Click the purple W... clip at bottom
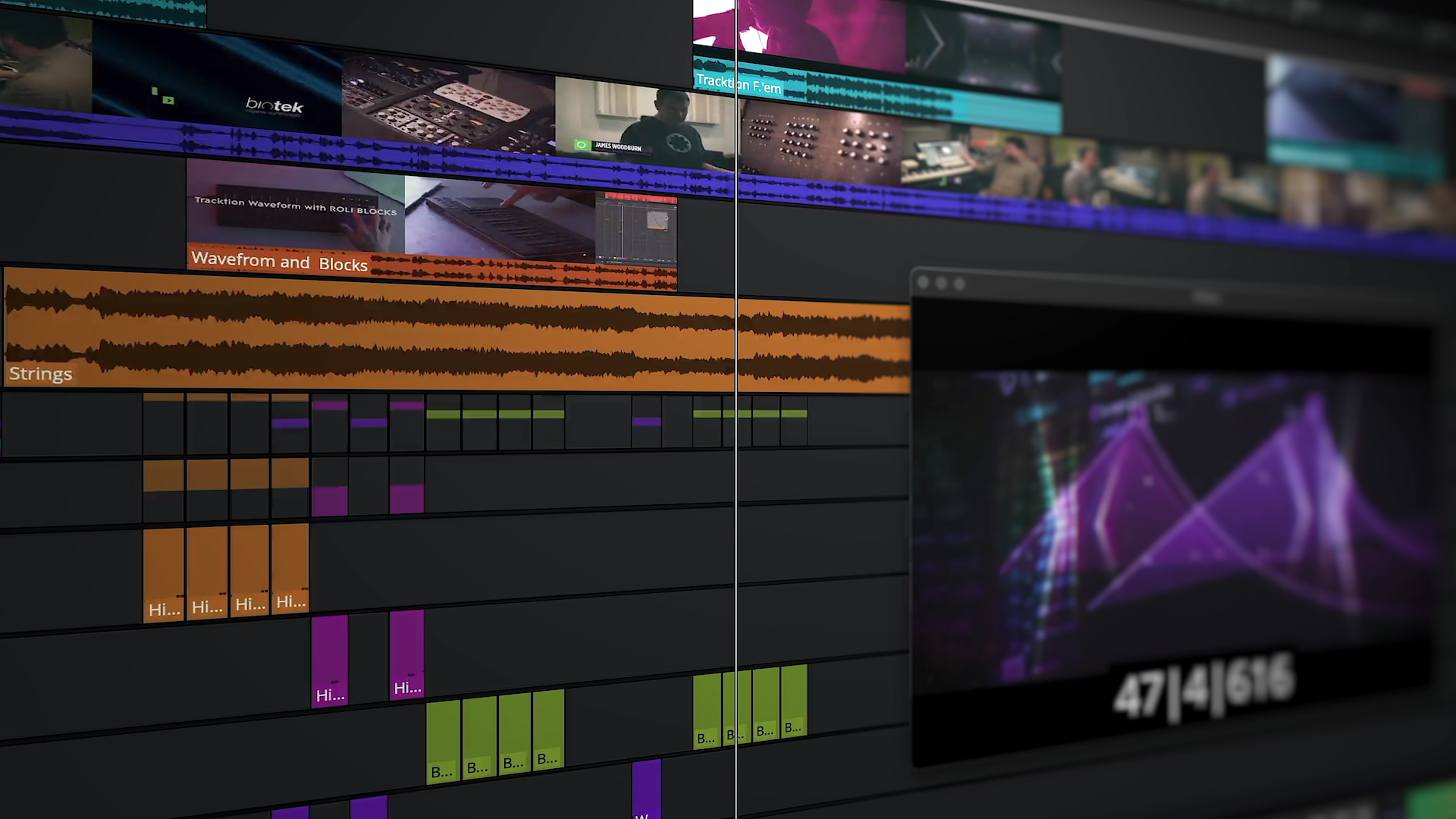 (646, 789)
